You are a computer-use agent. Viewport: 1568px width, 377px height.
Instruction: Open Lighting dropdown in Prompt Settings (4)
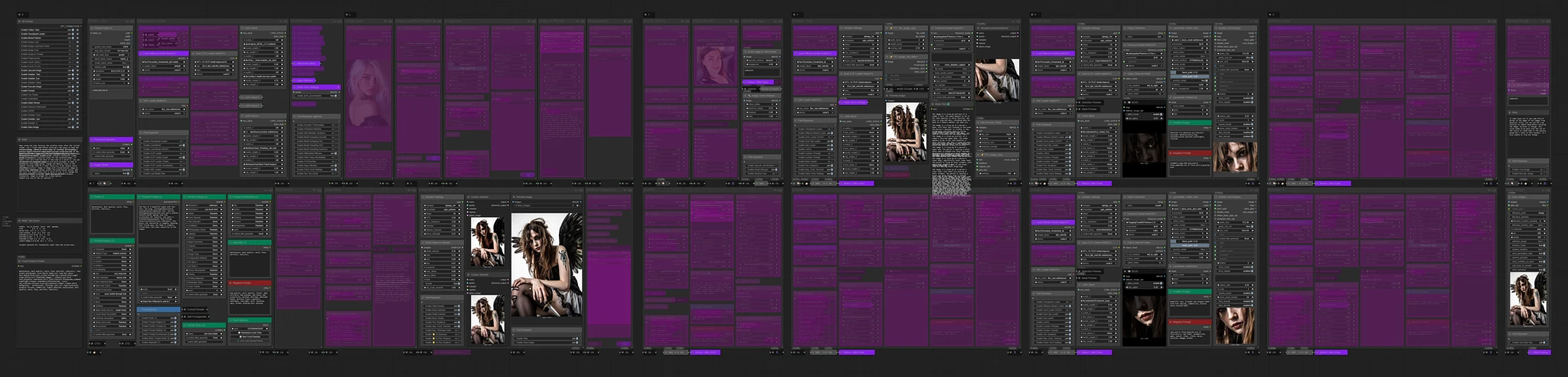pos(204,234)
